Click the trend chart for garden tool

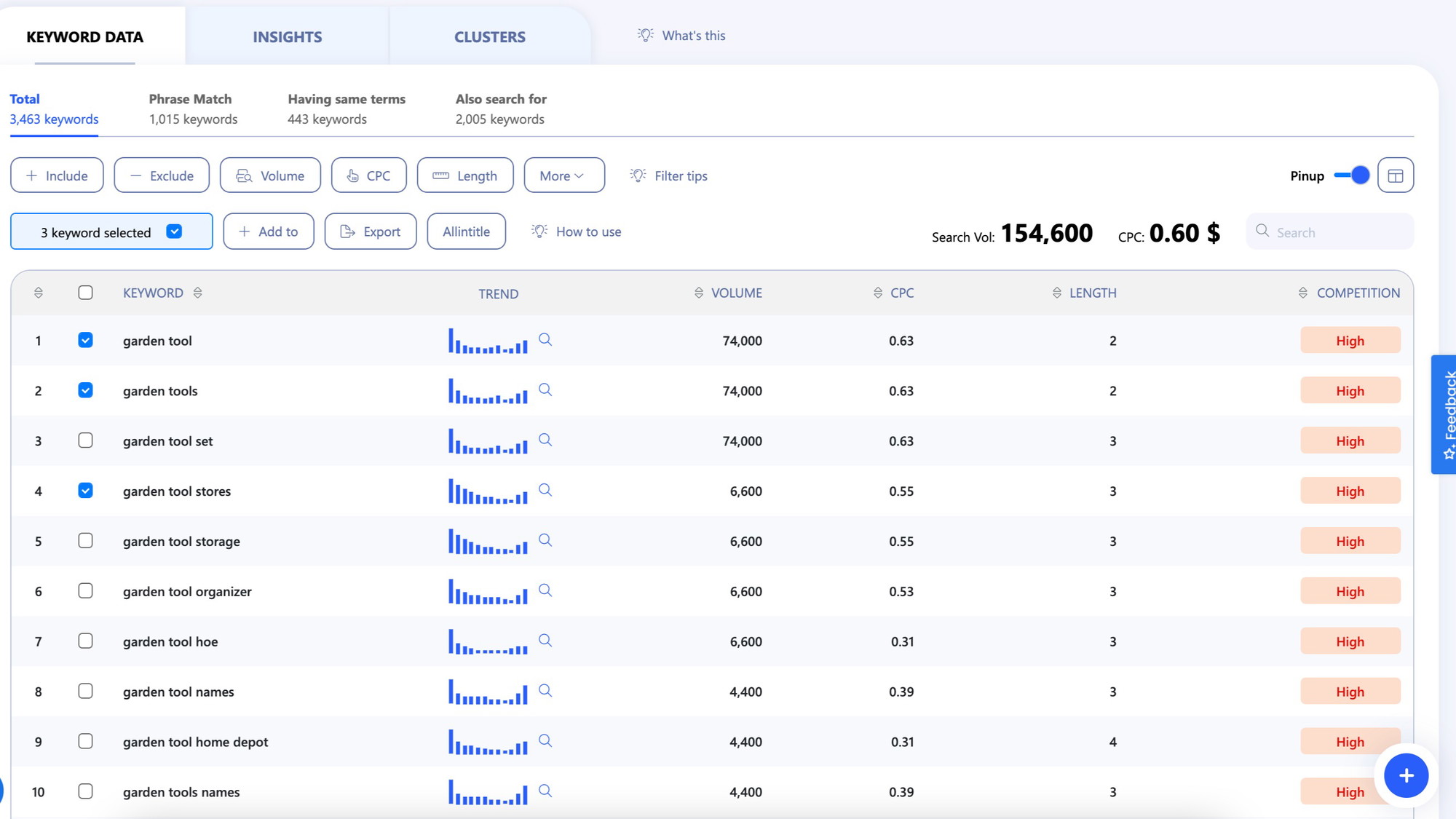point(488,341)
